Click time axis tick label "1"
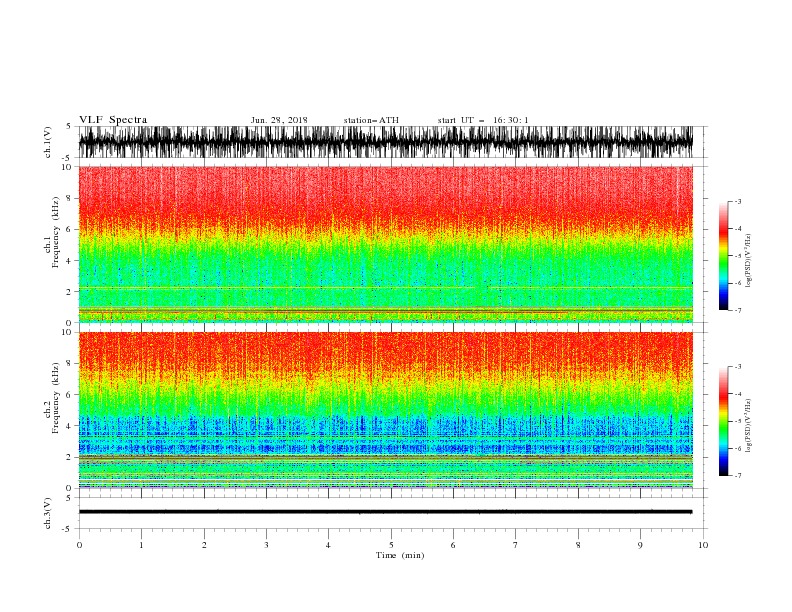 (141, 545)
